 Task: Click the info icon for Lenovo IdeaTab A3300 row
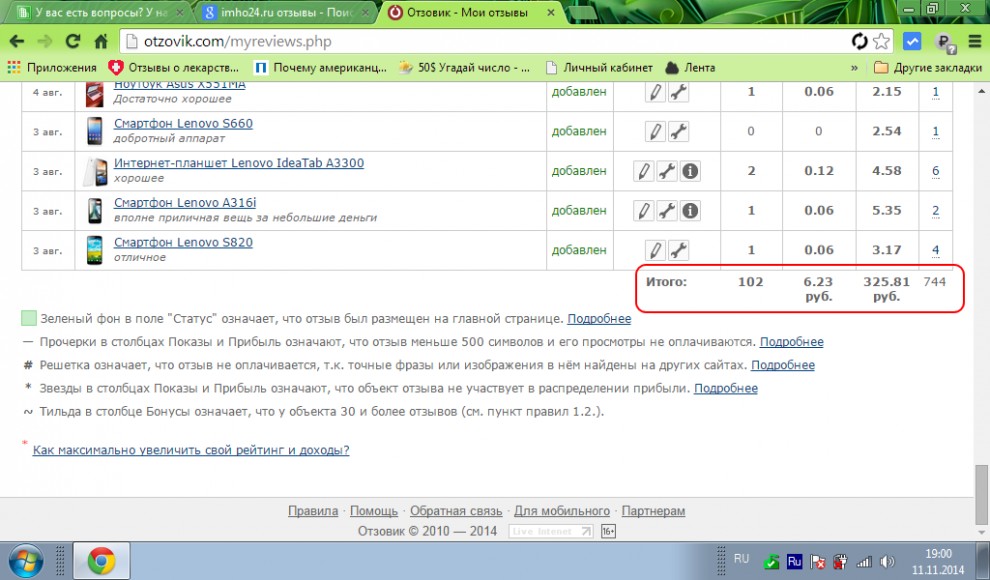690,171
